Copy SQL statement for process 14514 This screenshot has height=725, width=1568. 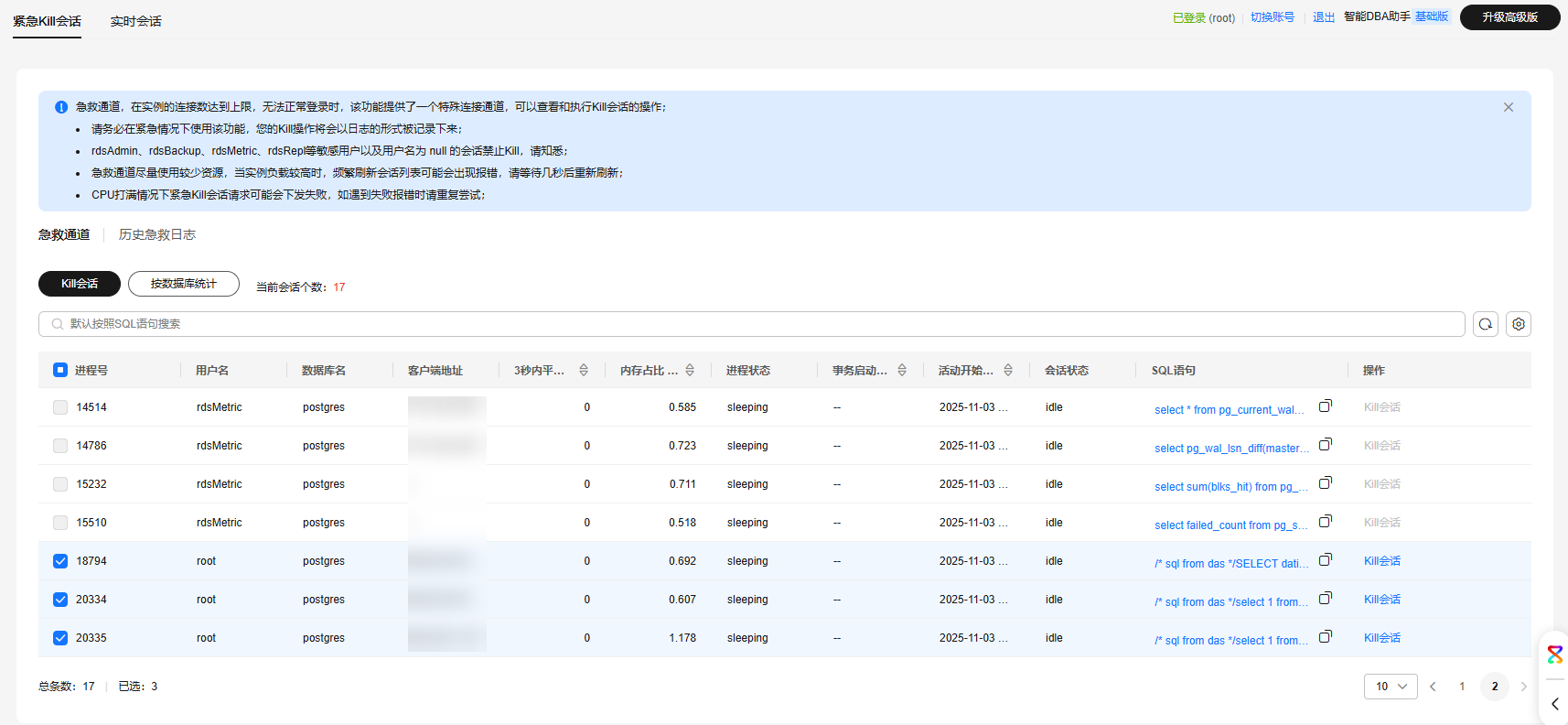pyautogui.click(x=1325, y=406)
